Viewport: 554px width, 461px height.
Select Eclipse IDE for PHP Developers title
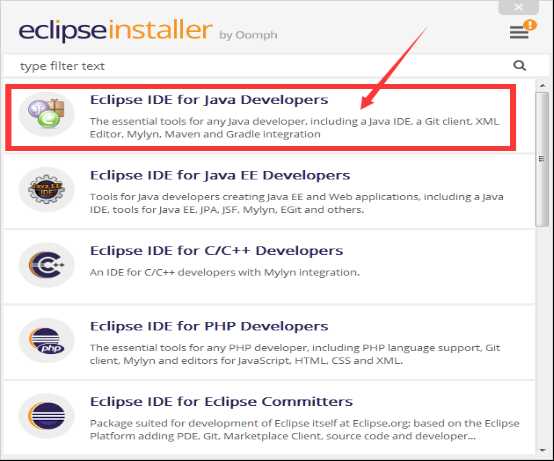point(209,326)
